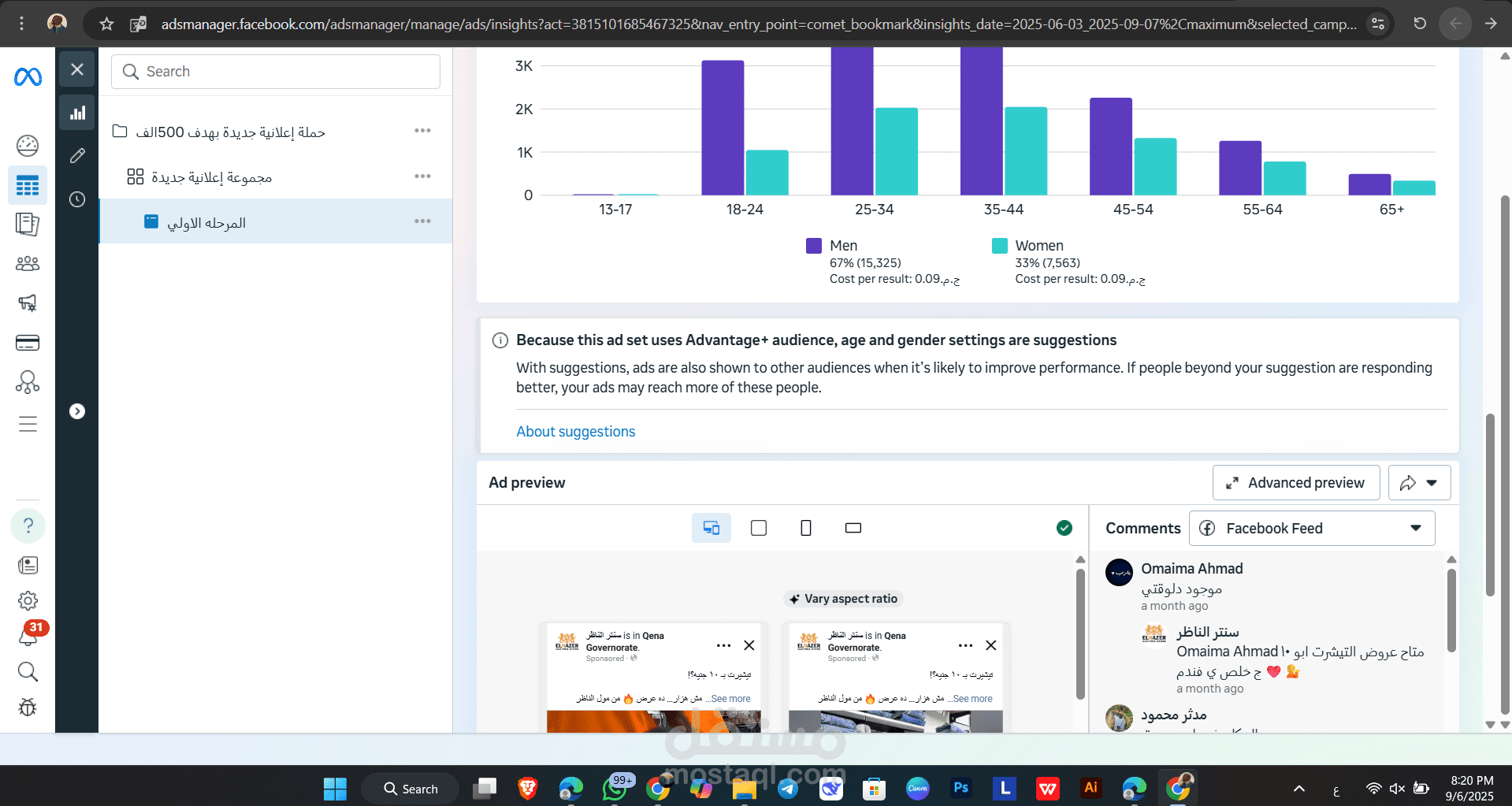Click the green checkmark status icon
This screenshot has height=806, width=1512.
[1064, 528]
